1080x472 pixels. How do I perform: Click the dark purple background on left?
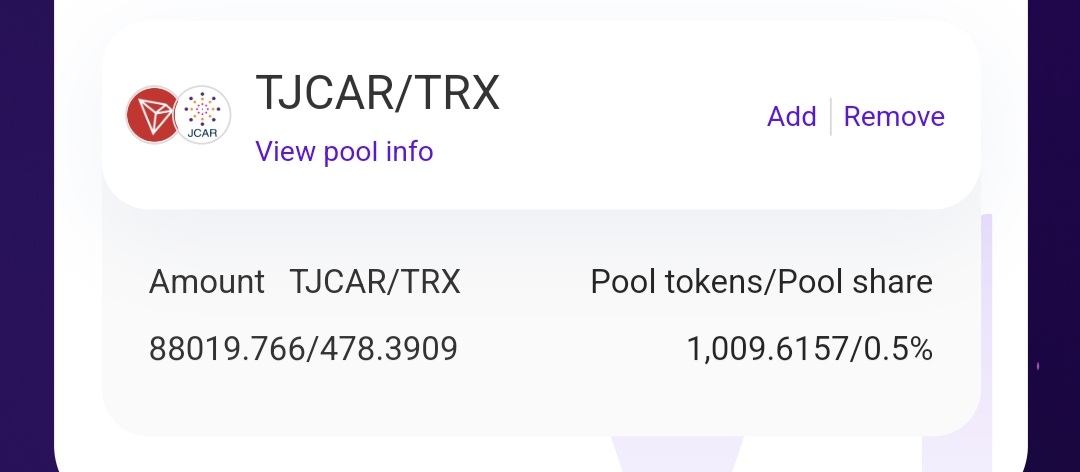click(x=27, y=236)
